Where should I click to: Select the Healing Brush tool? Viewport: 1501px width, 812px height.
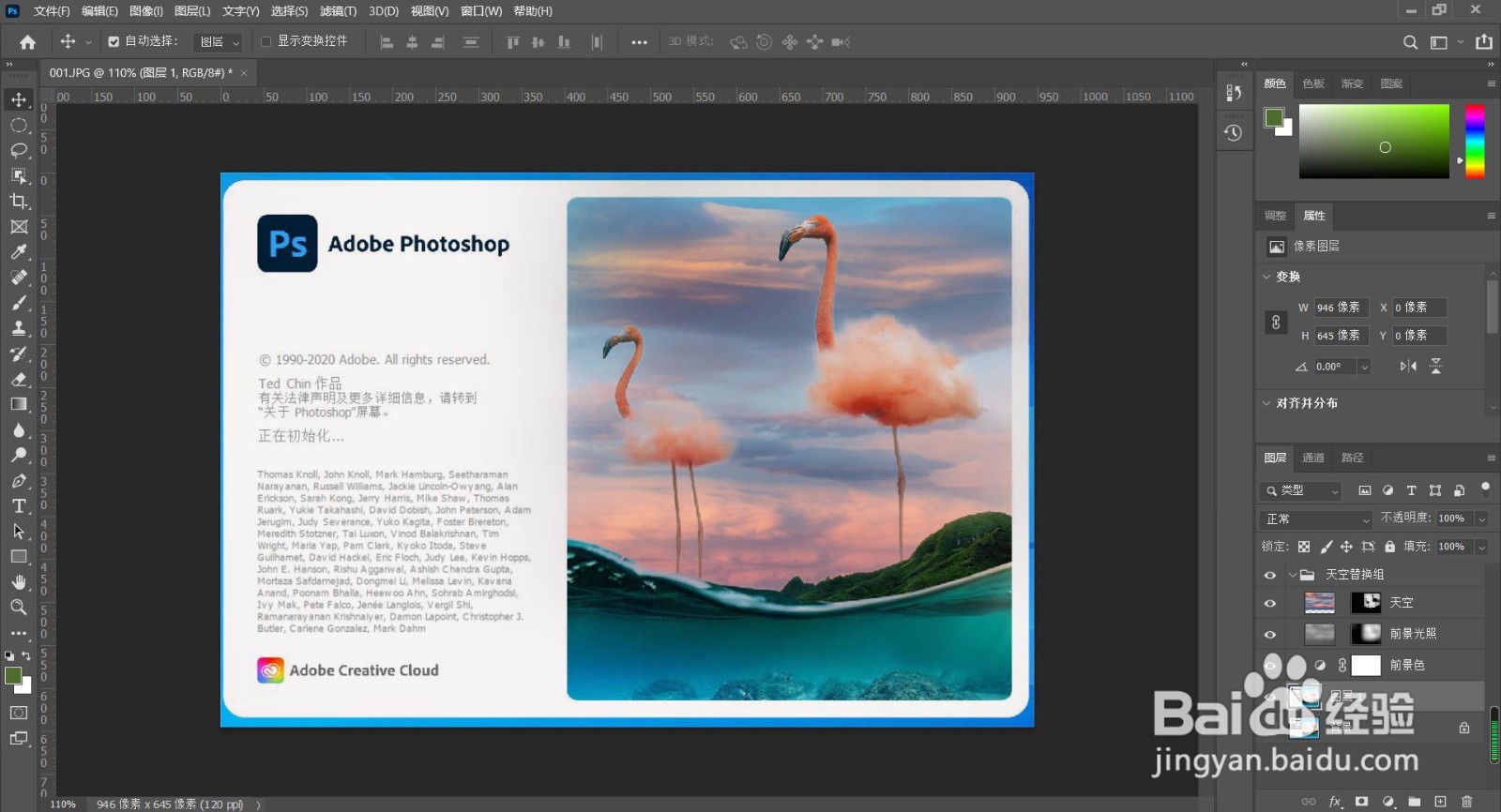(x=19, y=277)
